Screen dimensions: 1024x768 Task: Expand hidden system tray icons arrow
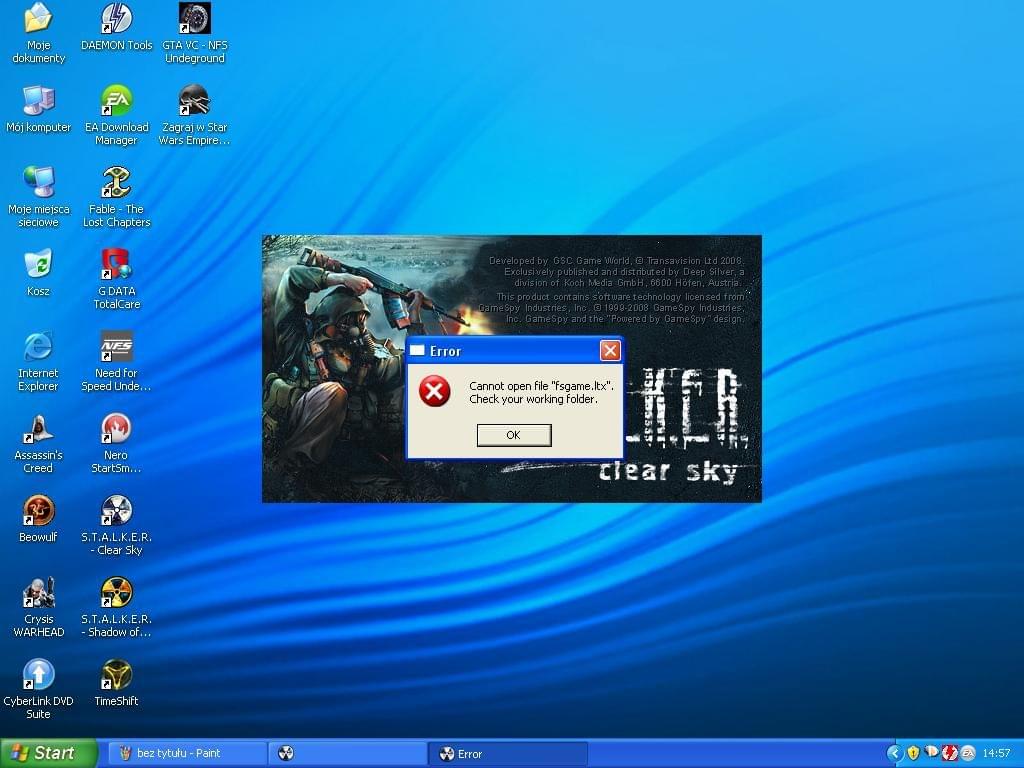tap(895, 754)
